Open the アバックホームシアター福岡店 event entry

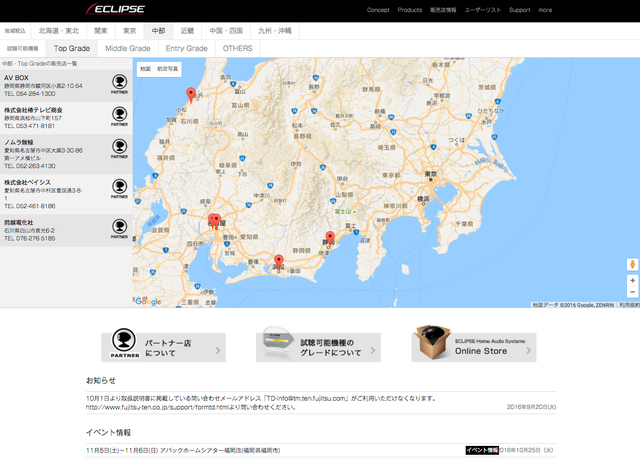coord(183,450)
